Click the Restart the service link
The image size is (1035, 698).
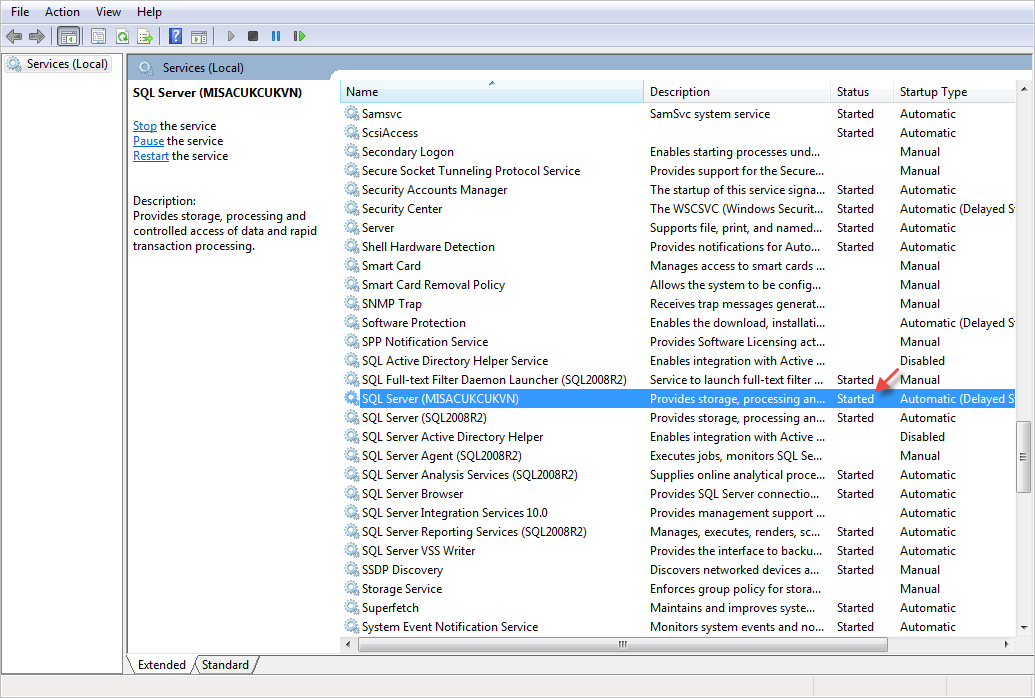pos(150,156)
